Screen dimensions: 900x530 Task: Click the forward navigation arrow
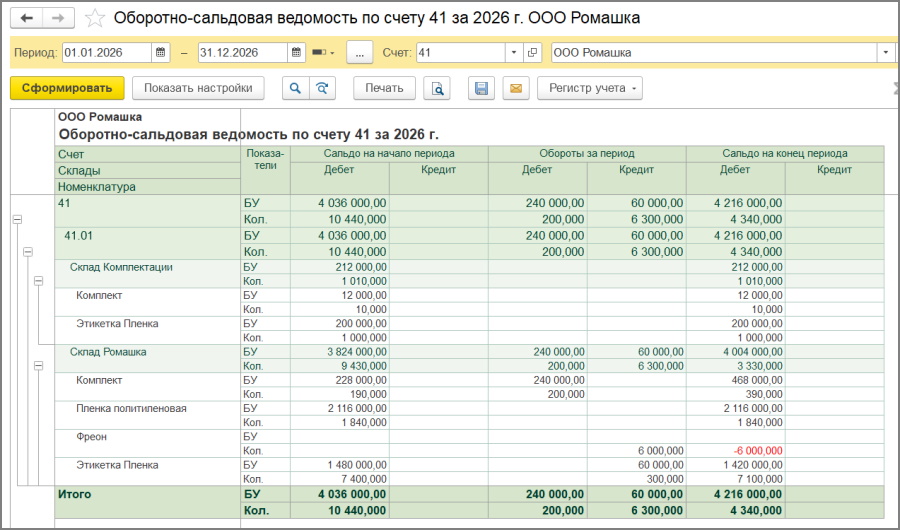click(58, 18)
